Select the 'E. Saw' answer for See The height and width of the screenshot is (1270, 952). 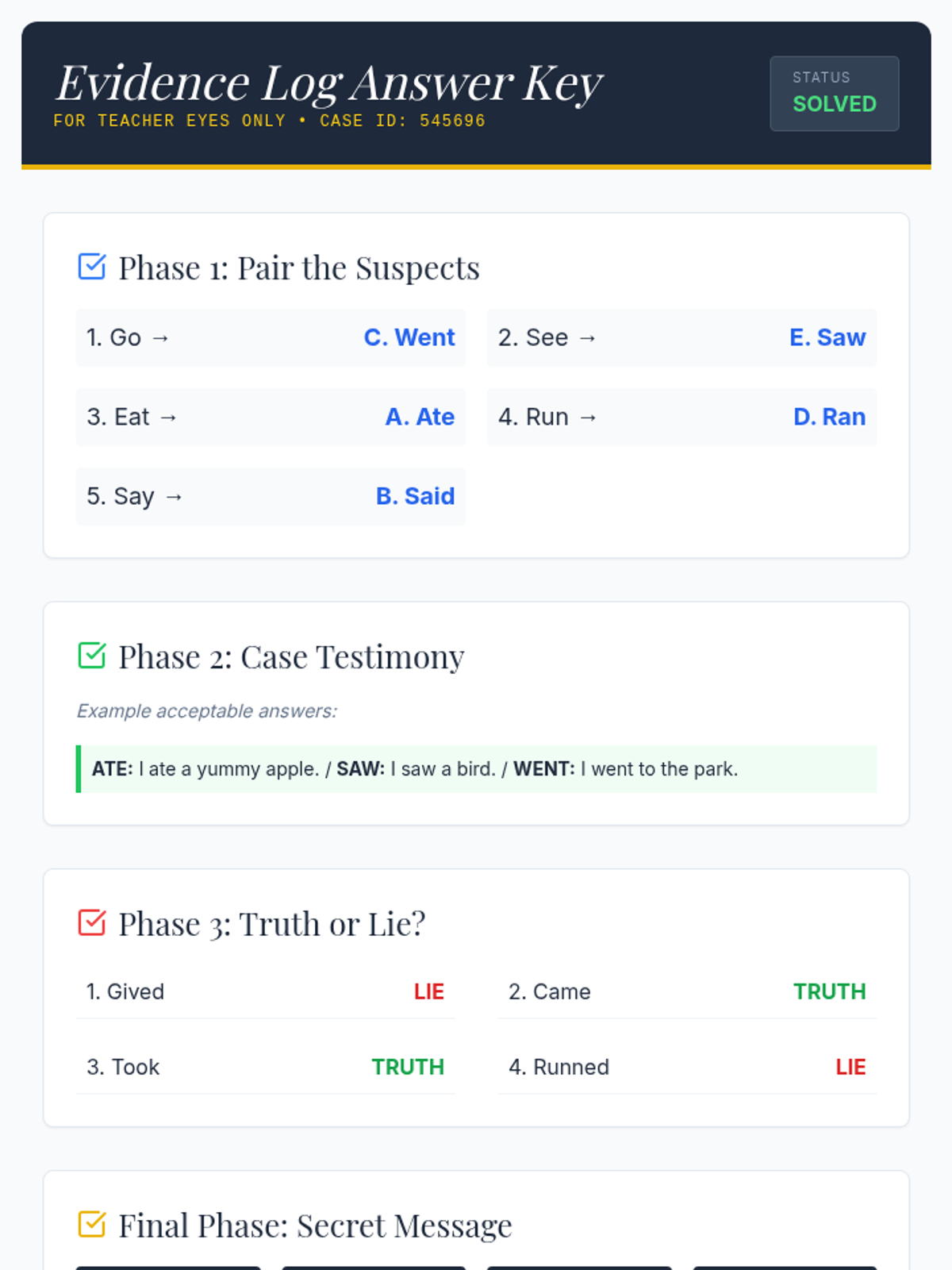coord(827,337)
